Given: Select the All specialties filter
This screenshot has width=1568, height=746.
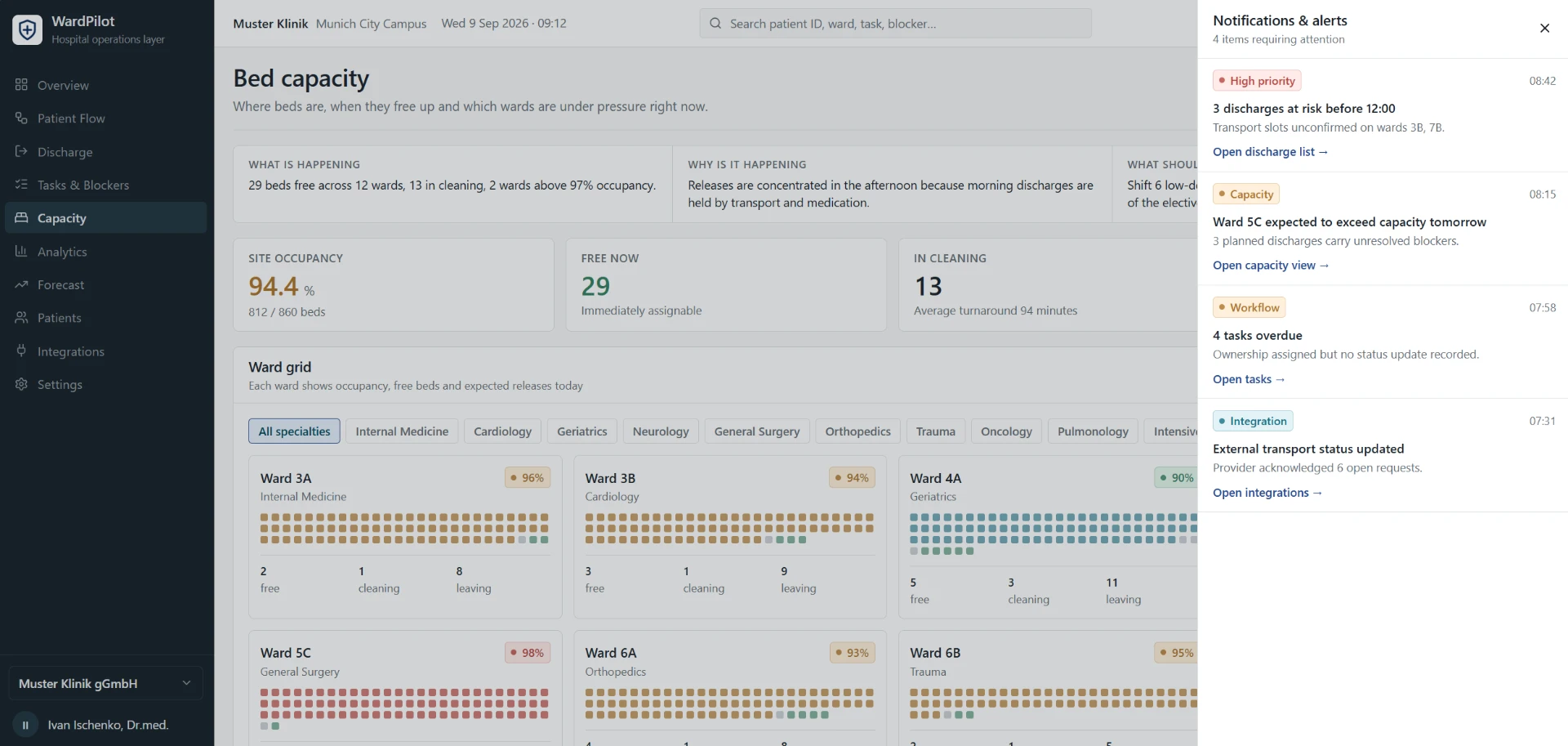Looking at the screenshot, I should pyautogui.click(x=294, y=431).
